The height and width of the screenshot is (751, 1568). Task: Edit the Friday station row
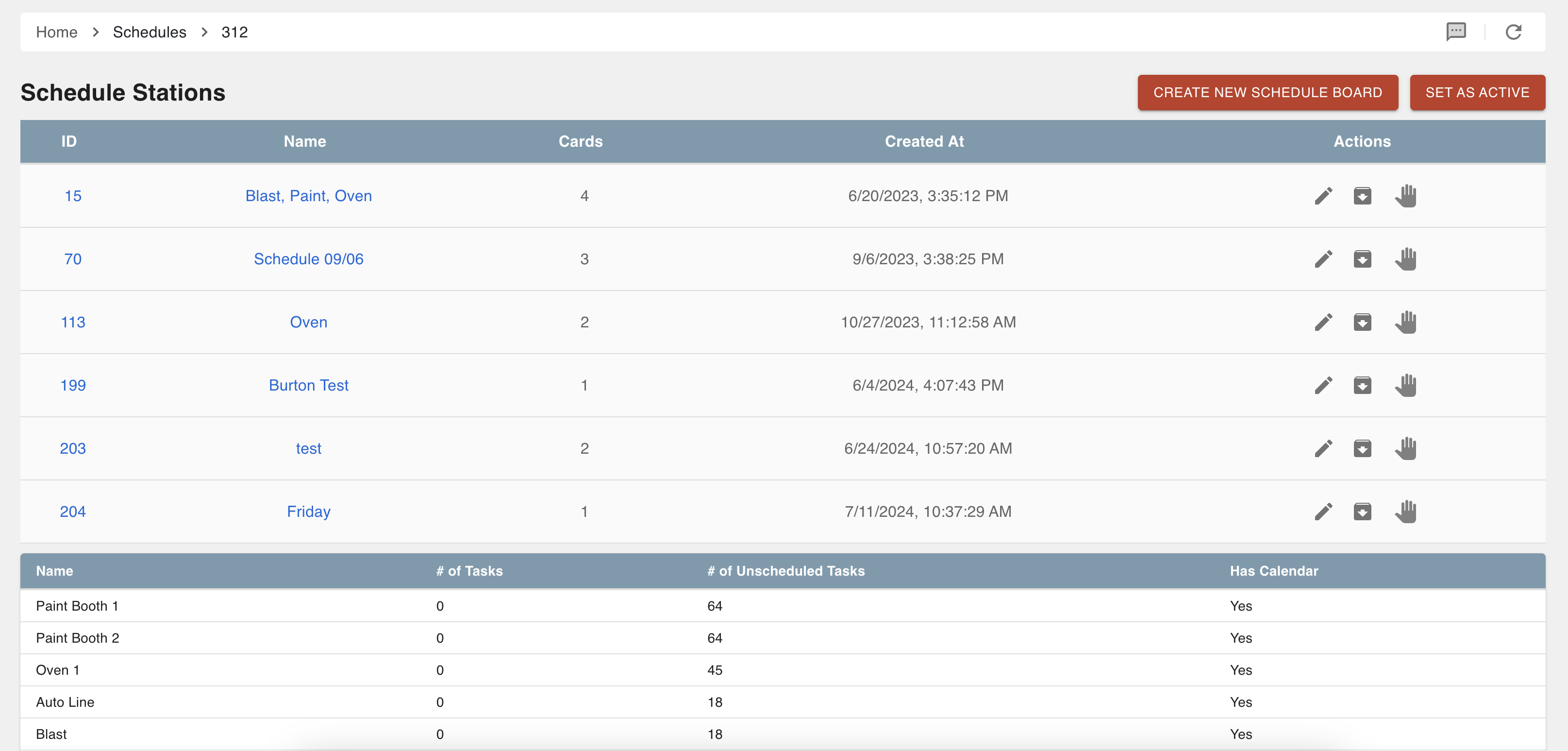coord(1323,512)
